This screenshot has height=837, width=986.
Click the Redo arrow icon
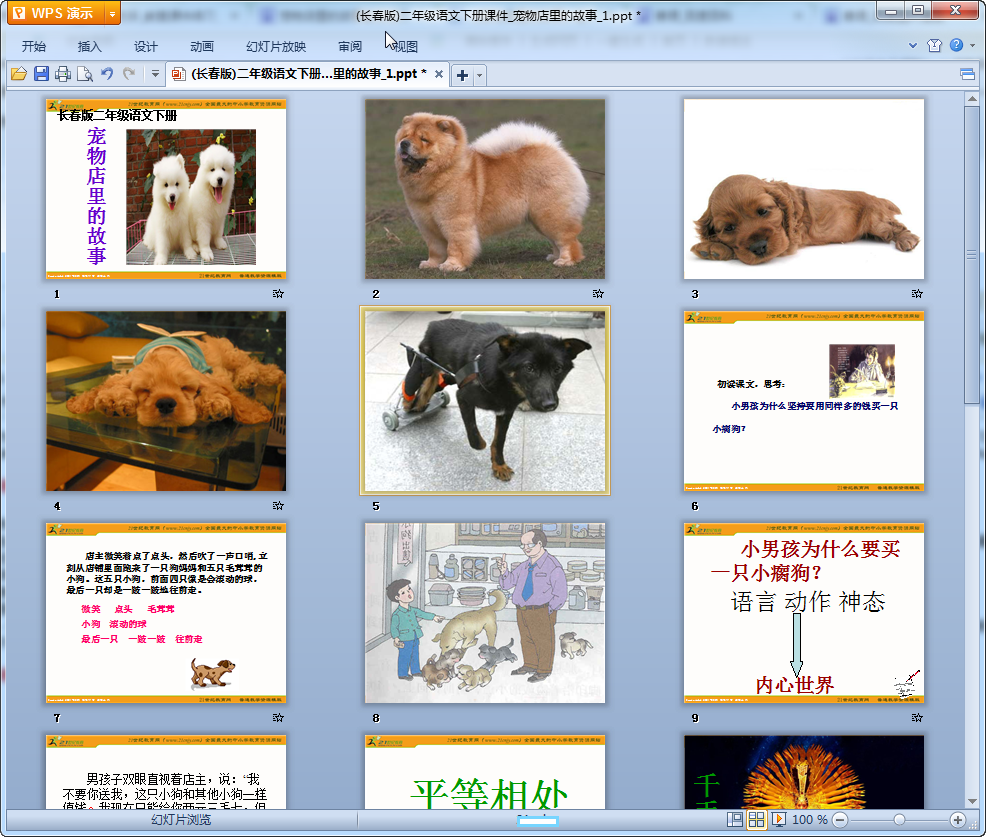(129, 74)
